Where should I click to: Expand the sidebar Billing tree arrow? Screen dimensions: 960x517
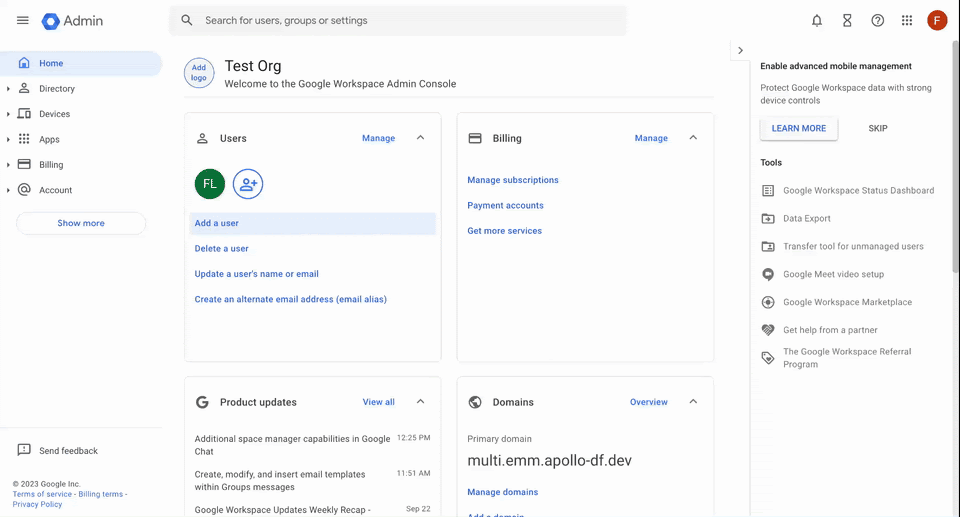(8, 165)
